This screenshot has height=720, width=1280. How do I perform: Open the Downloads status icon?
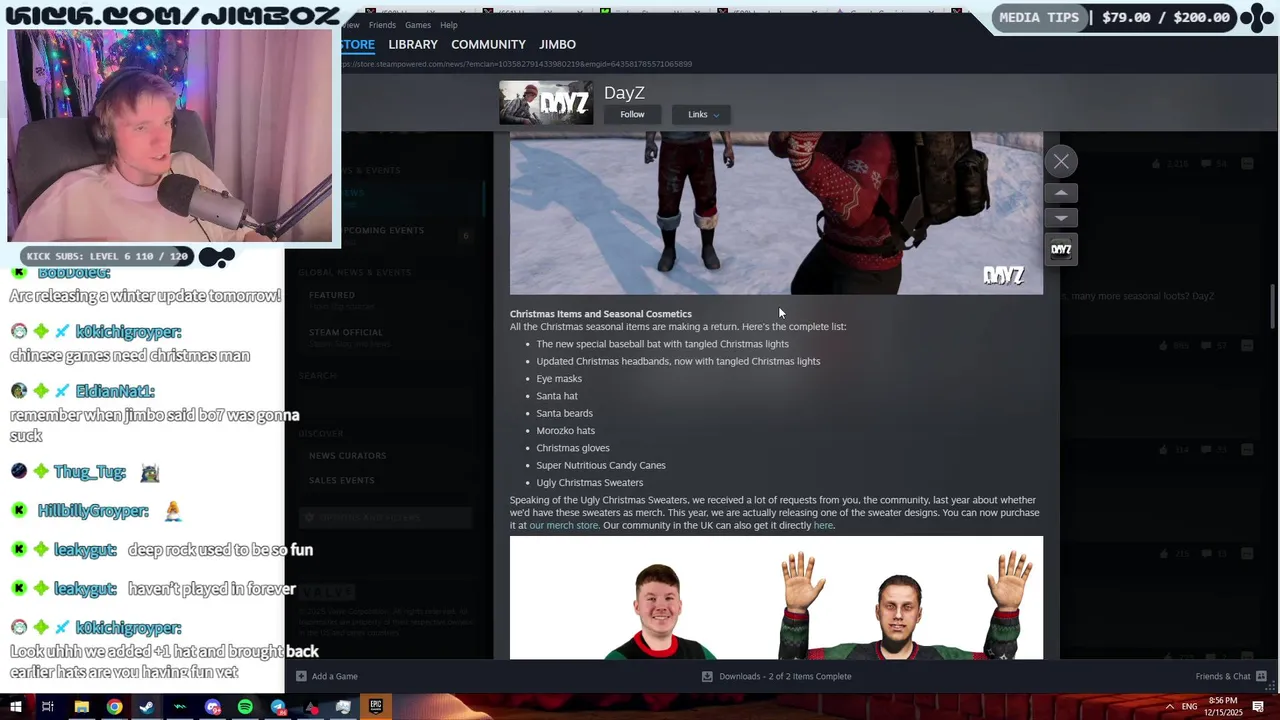point(707,676)
